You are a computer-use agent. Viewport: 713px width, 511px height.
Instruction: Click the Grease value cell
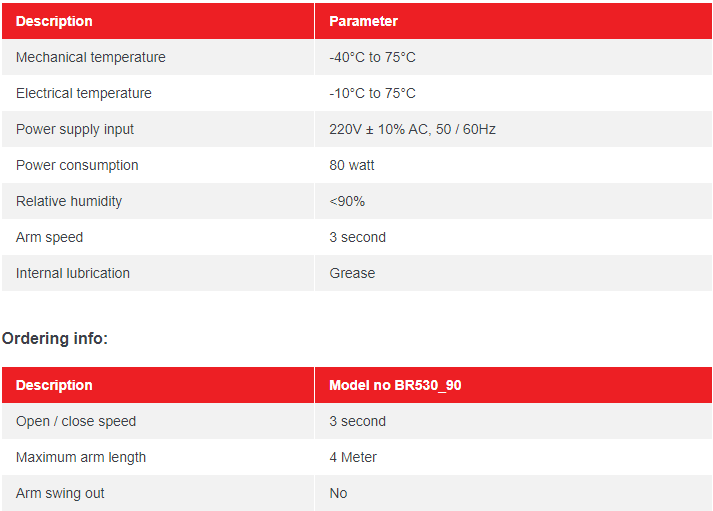tap(352, 273)
